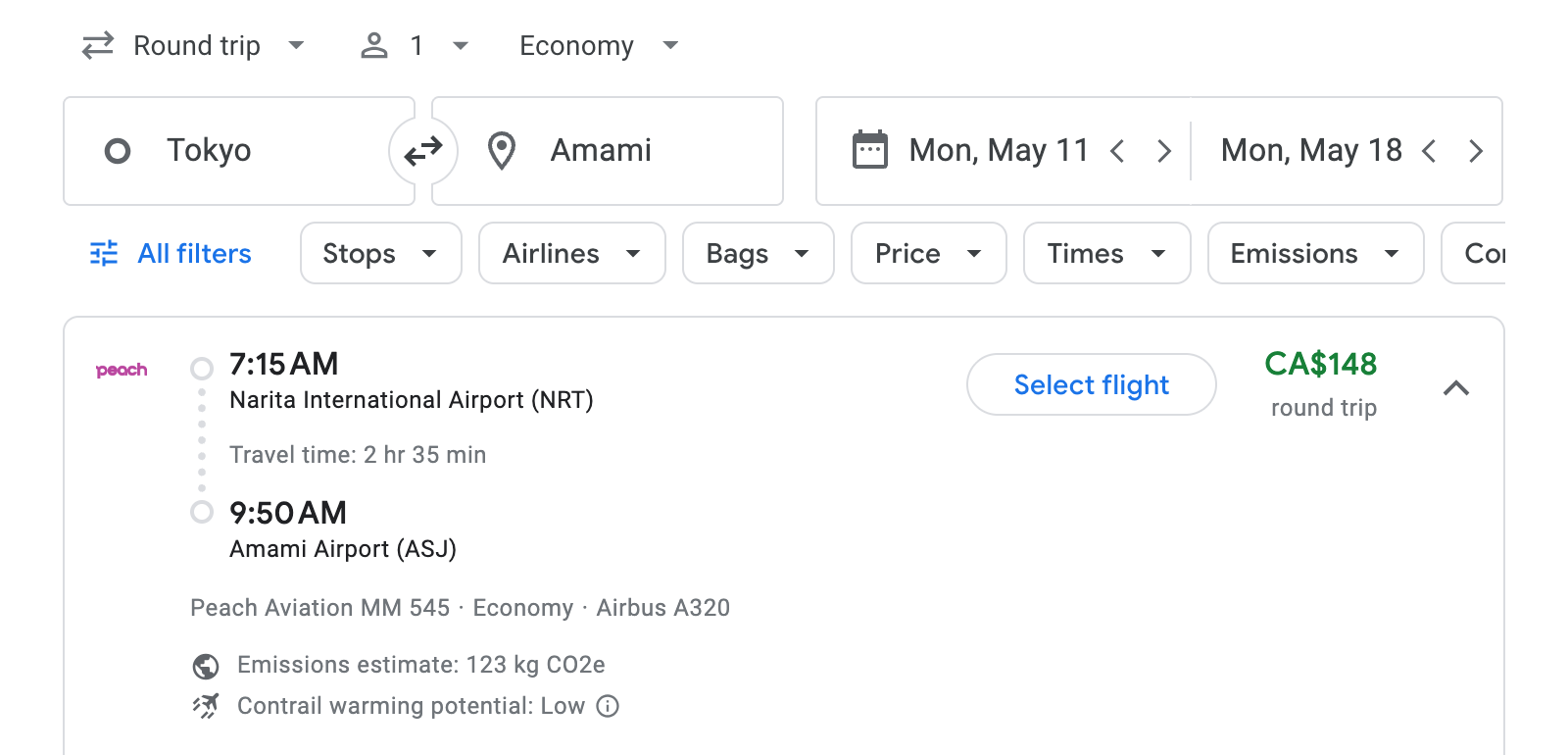
Task: Click the destination location pin icon
Action: click(502, 150)
